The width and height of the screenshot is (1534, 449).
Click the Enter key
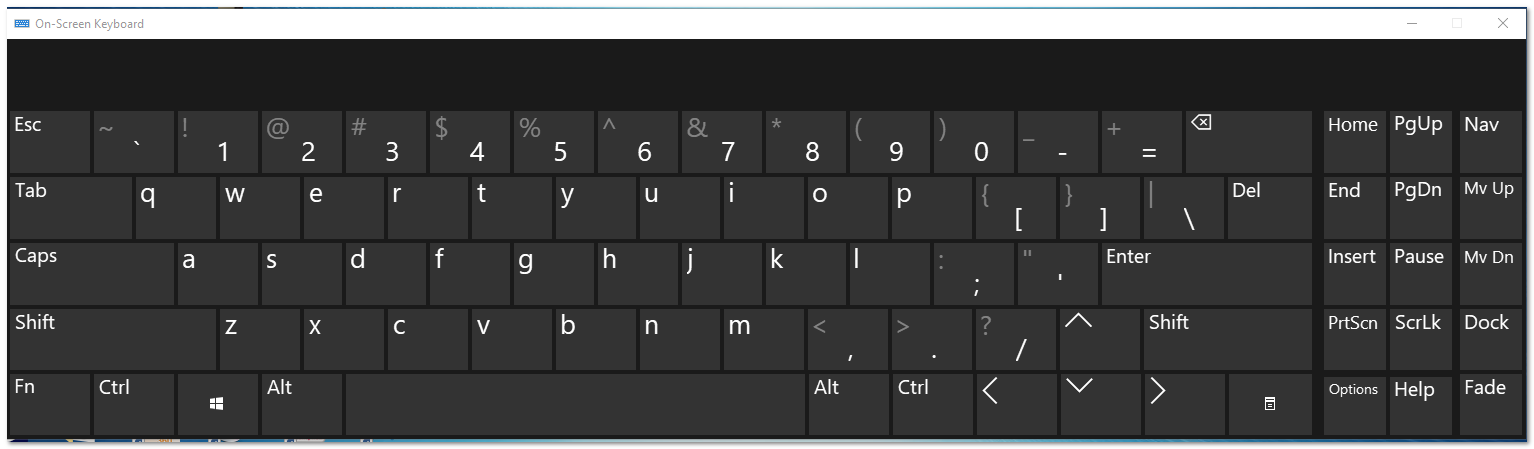tap(1206, 273)
